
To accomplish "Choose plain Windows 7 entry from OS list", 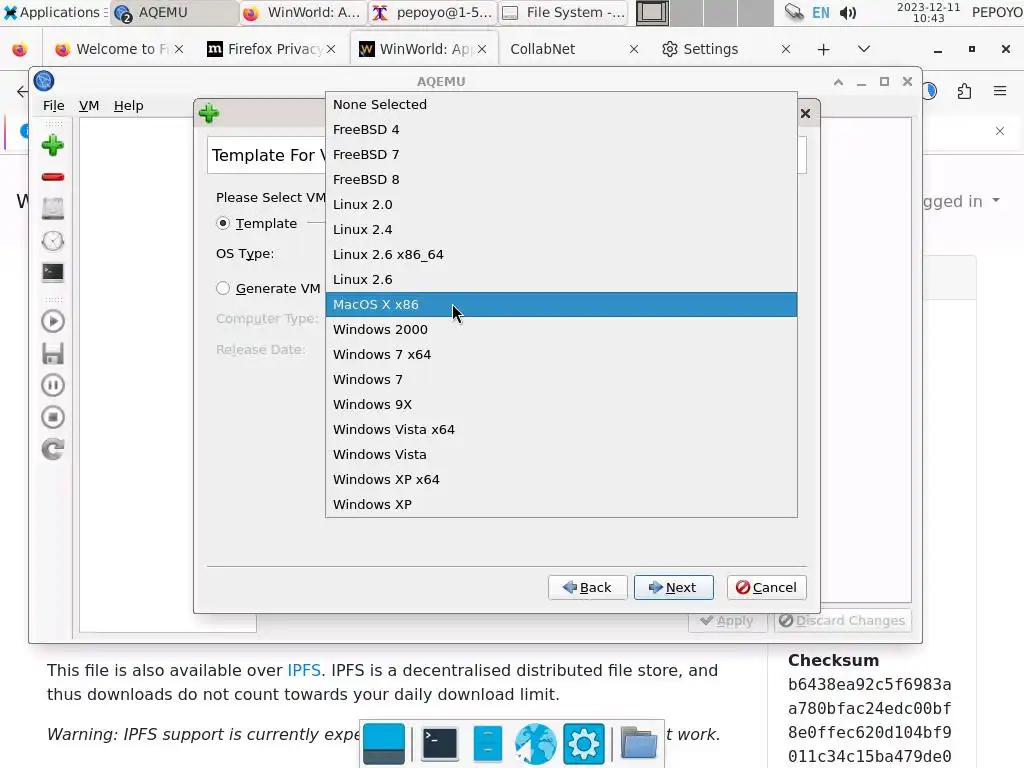I will point(562,379).
